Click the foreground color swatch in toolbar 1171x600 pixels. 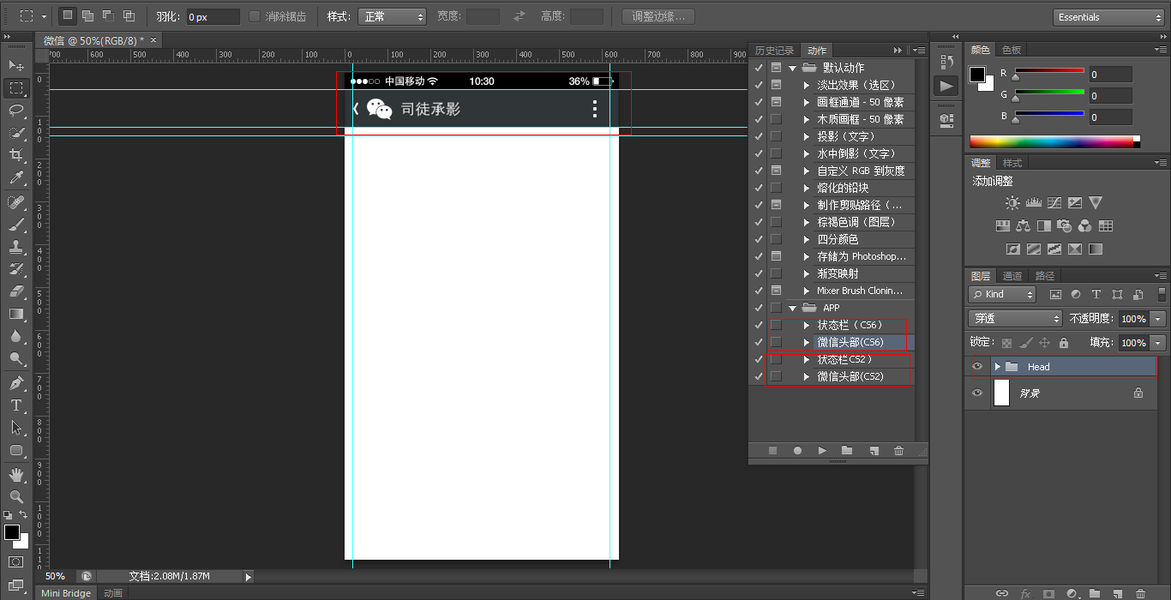pos(11,532)
